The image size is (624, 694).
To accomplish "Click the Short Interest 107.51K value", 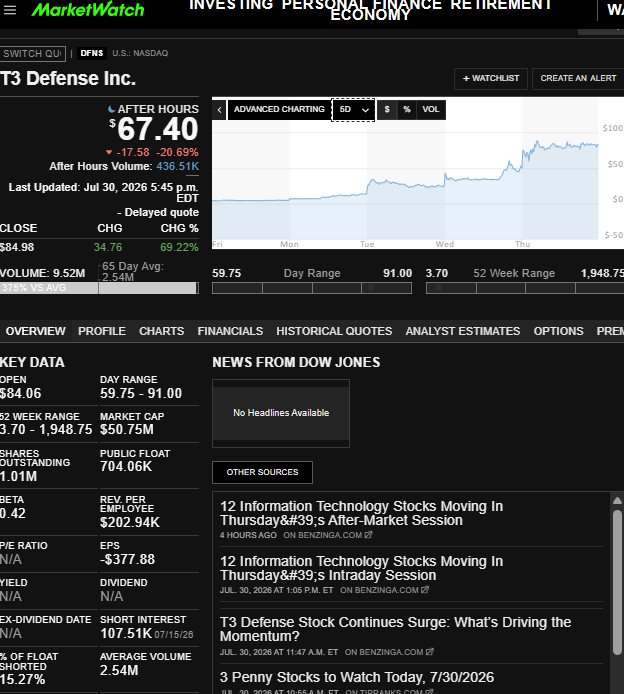I will coord(126,633).
